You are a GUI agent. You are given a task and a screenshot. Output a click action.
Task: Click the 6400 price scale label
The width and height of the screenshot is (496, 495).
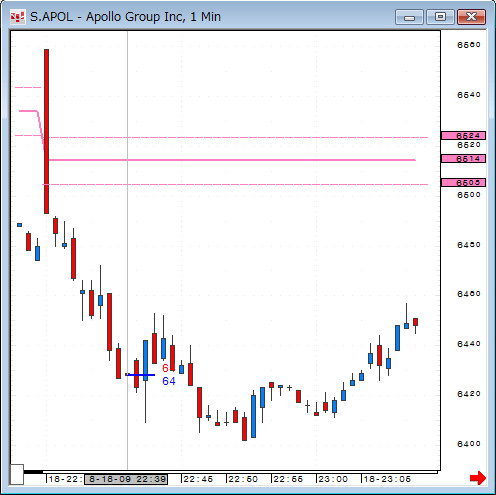(469, 444)
